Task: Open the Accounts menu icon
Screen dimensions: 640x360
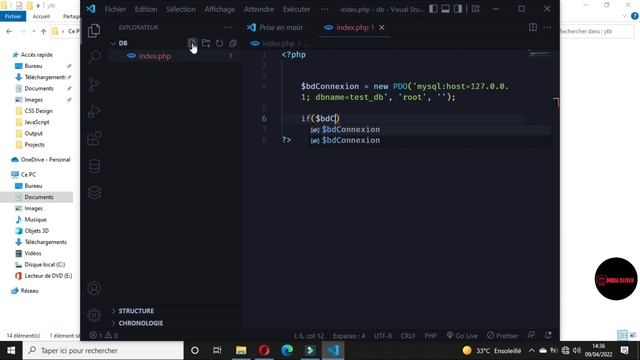Action: [94, 288]
